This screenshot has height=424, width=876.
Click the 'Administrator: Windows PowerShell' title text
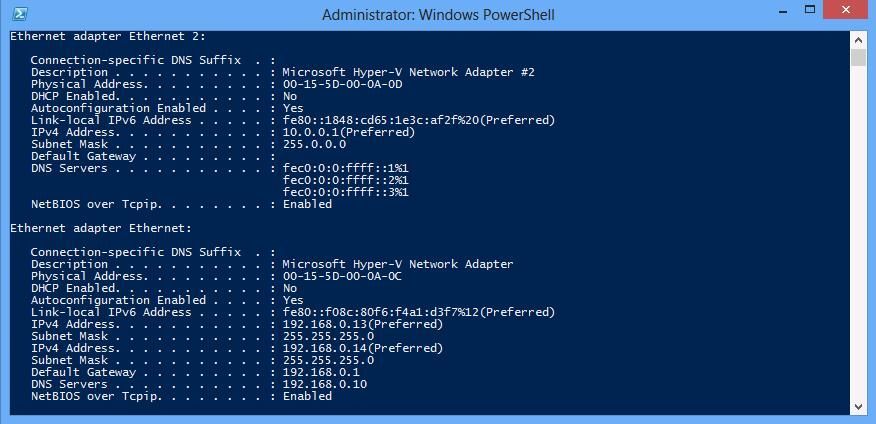click(x=438, y=15)
